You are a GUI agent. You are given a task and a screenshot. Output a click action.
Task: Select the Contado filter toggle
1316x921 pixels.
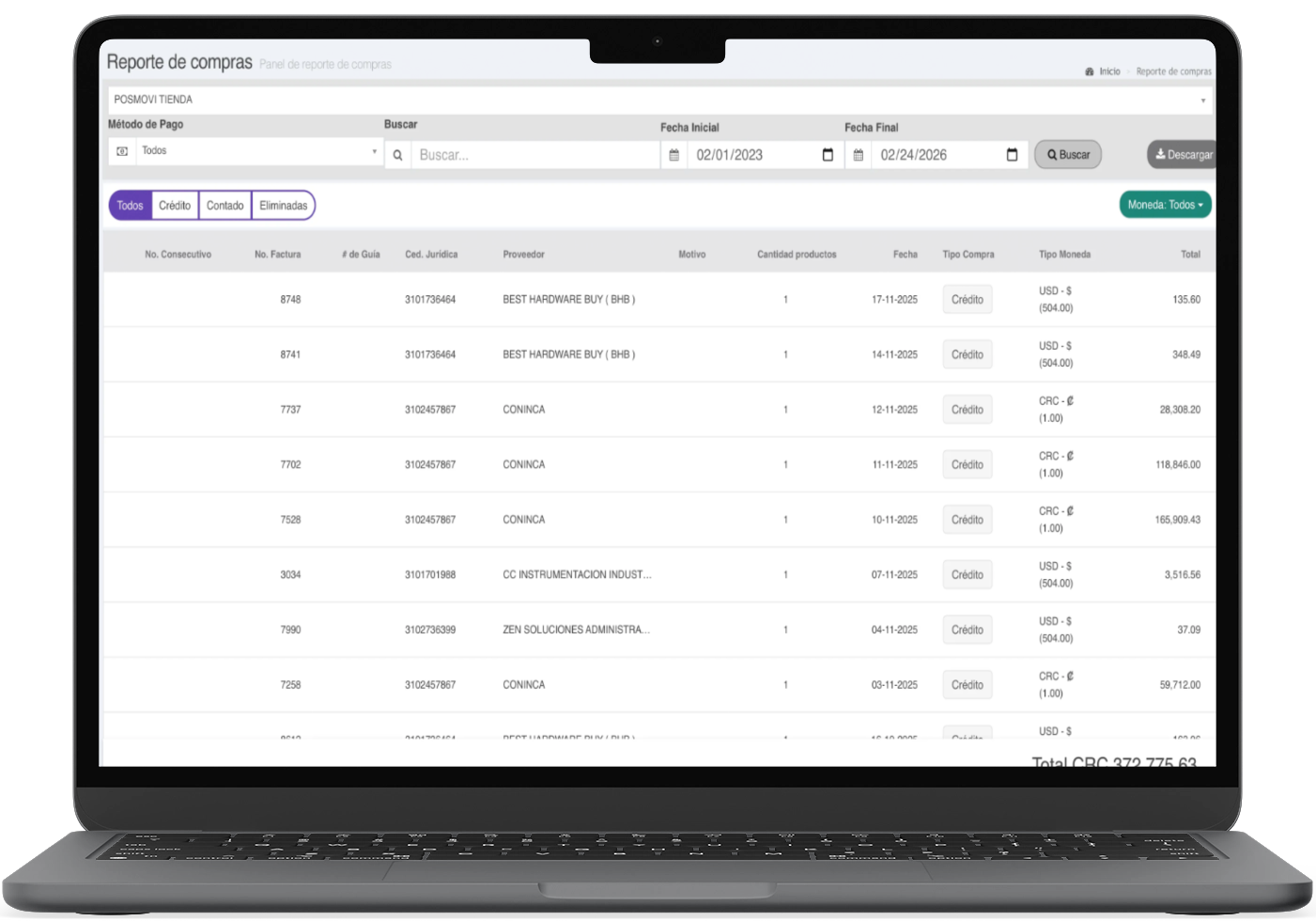tap(224, 205)
